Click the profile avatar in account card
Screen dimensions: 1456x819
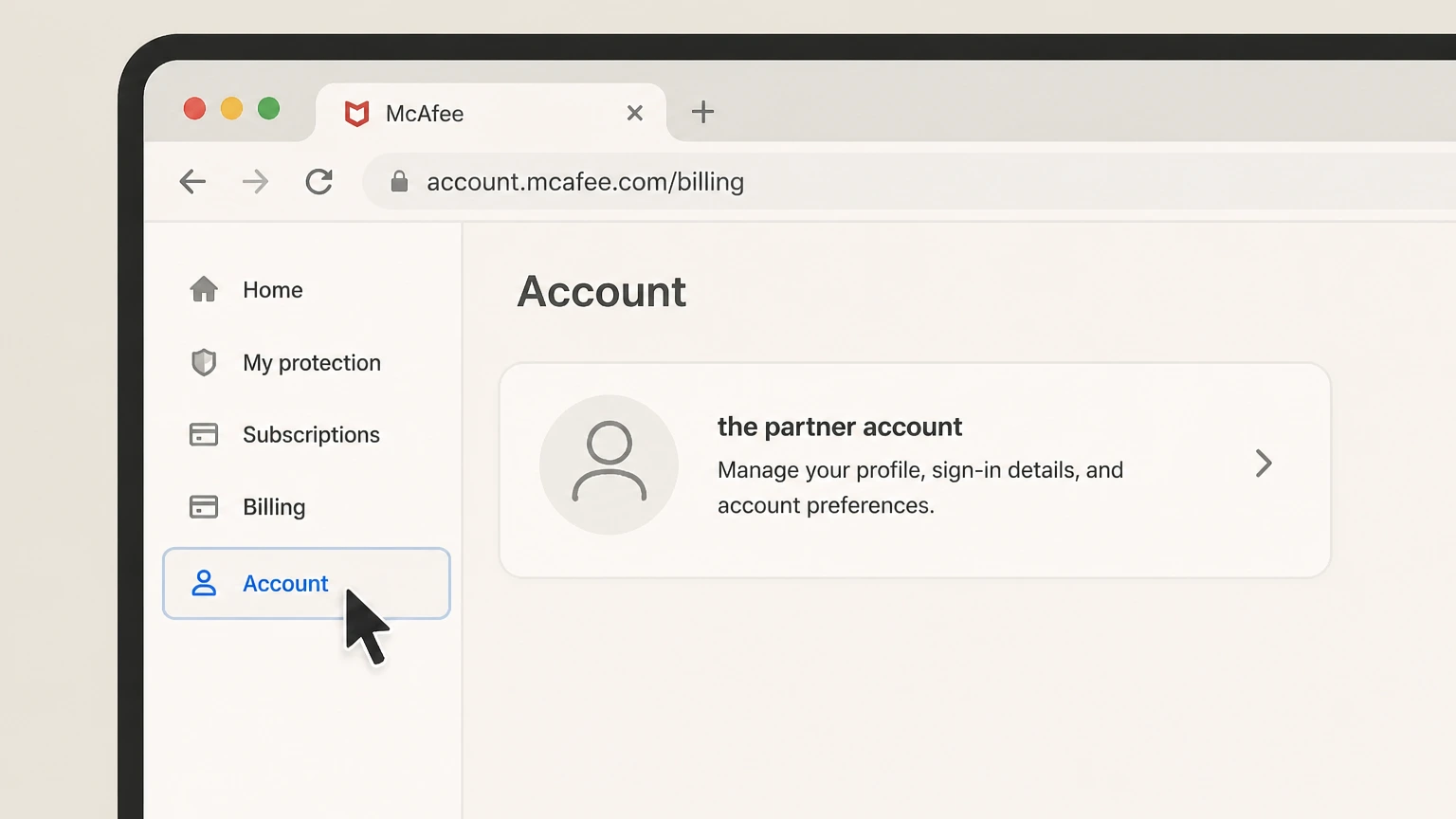[x=609, y=464]
